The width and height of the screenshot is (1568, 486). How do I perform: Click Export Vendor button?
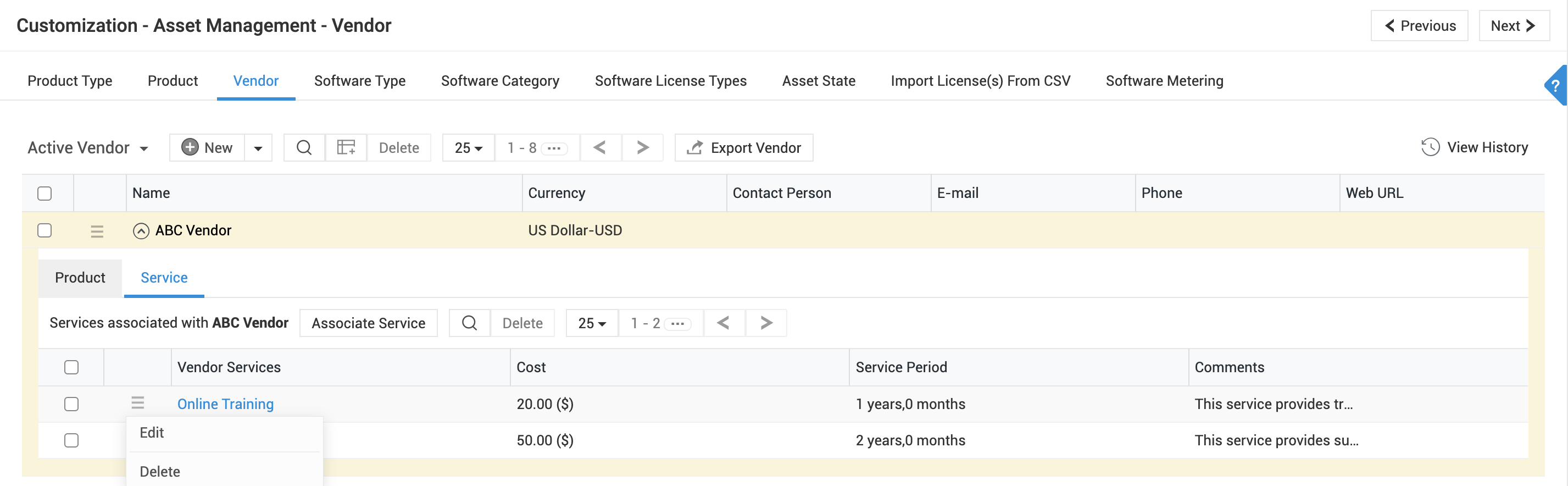point(744,148)
